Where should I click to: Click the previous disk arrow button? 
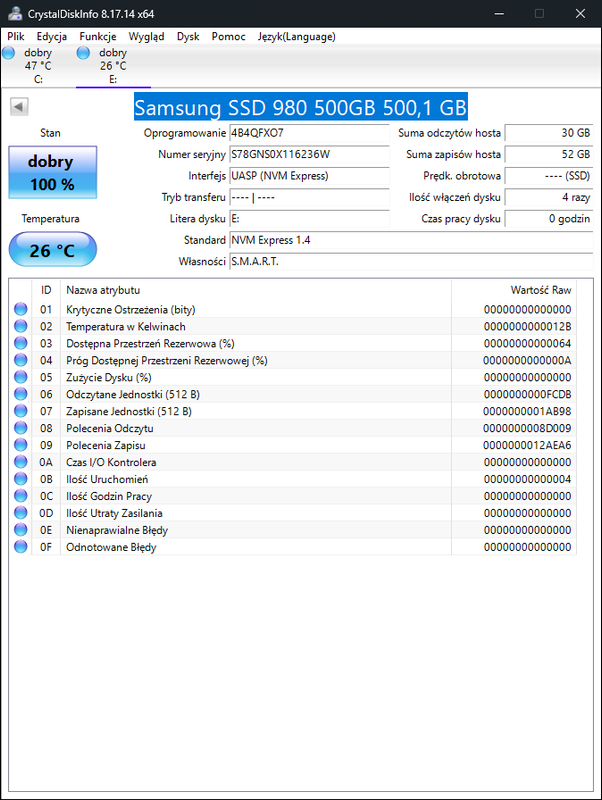point(19,107)
